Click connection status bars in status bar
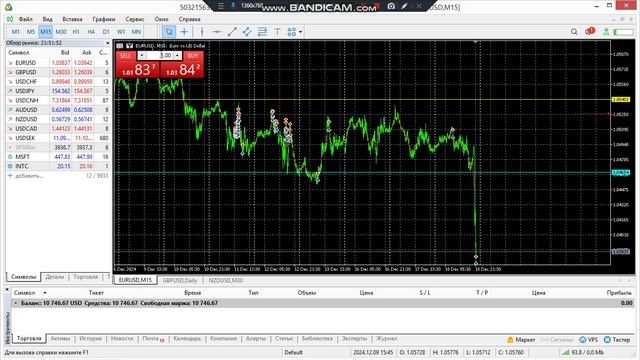640x360 pixels. (565, 352)
